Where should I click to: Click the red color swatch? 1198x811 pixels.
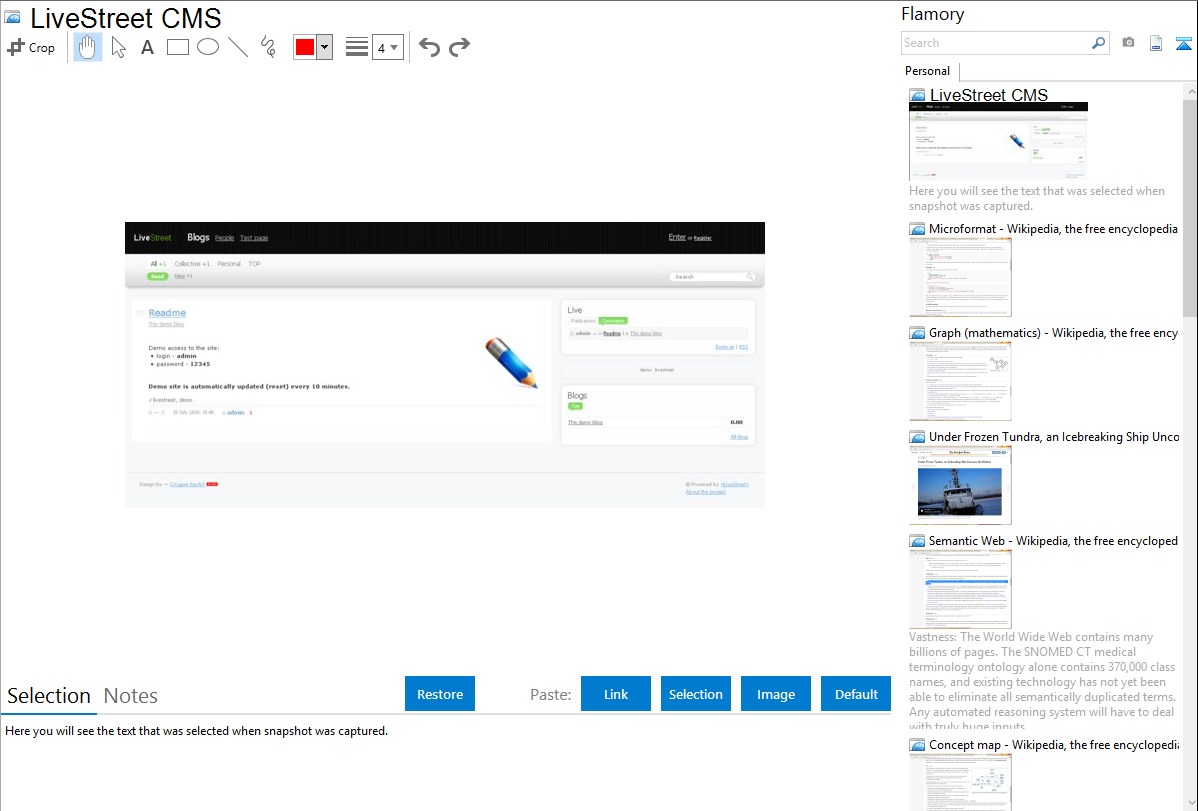305,47
